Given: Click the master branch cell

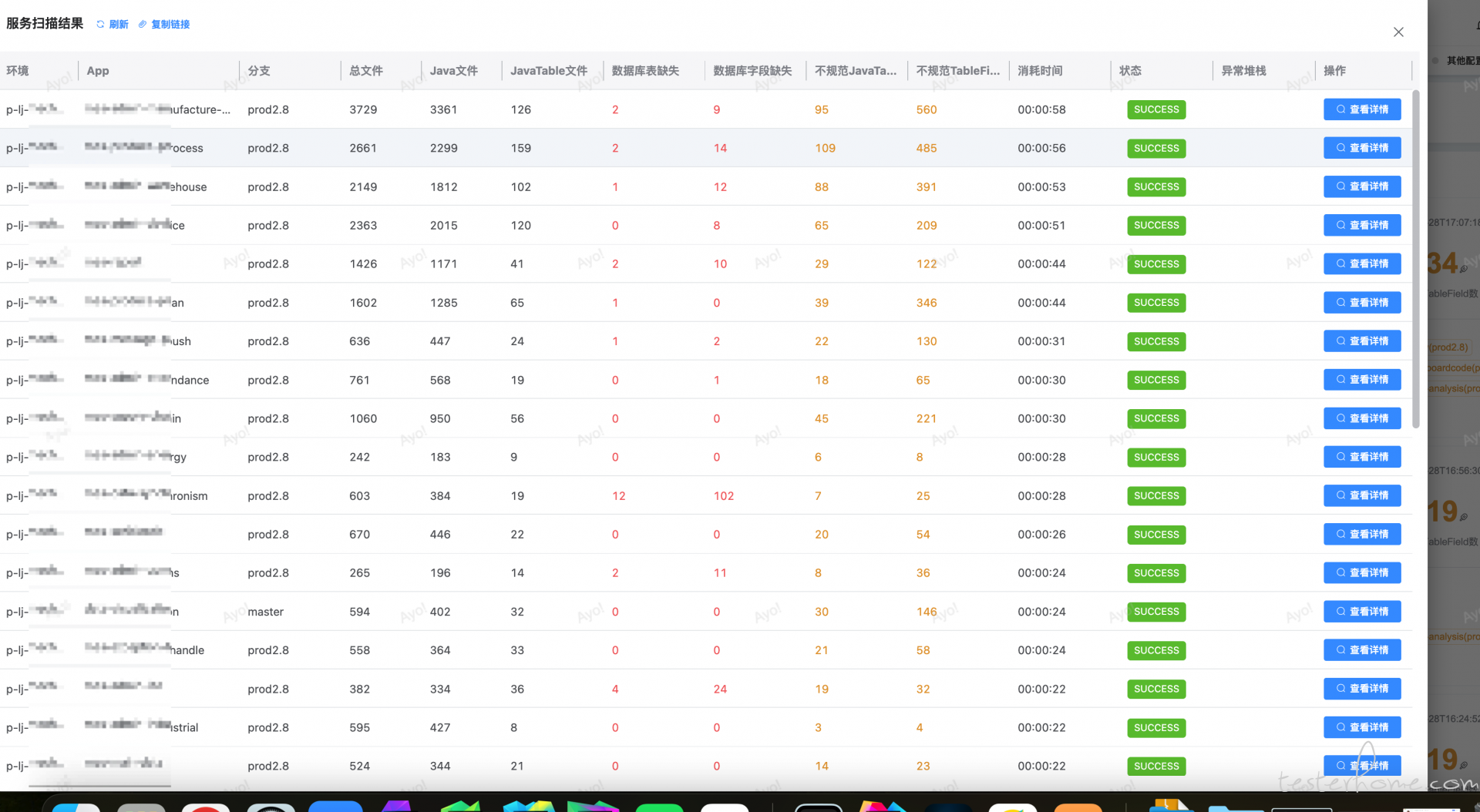Looking at the screenshot, I should click(266, 612).
